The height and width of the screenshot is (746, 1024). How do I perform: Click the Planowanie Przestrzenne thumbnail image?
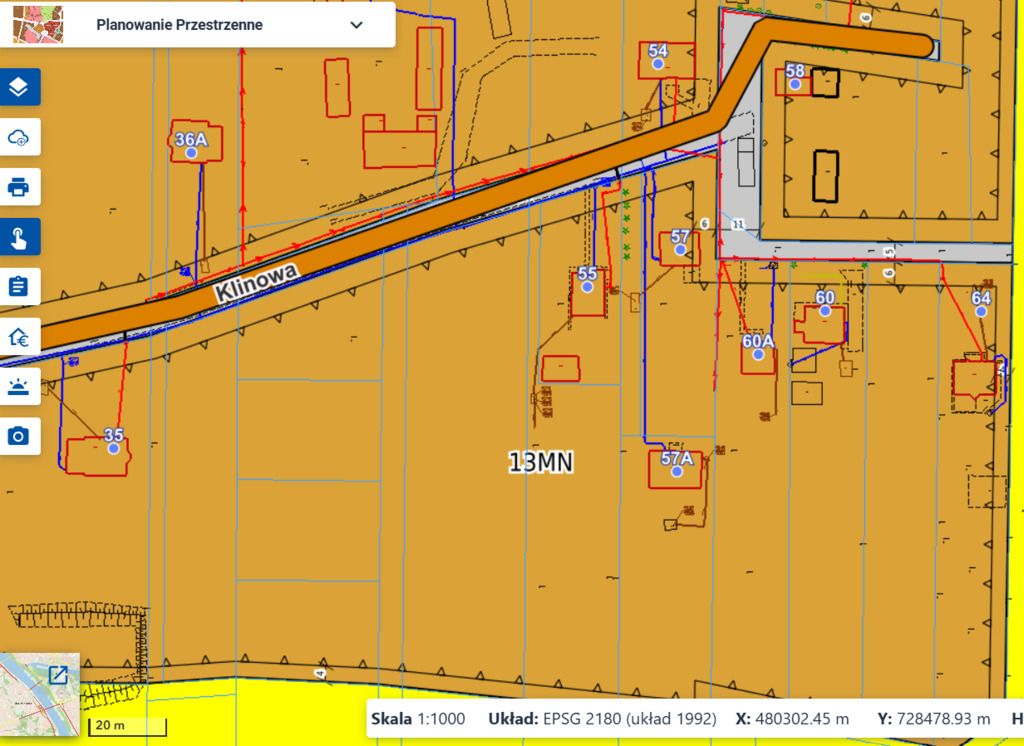(x=39, y=24)
